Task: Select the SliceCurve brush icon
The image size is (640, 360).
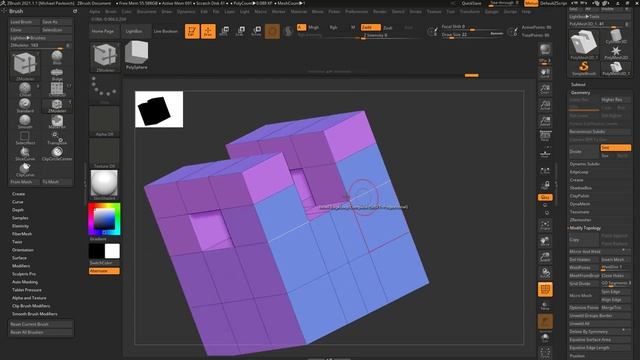Action: (x=25, y=153)
